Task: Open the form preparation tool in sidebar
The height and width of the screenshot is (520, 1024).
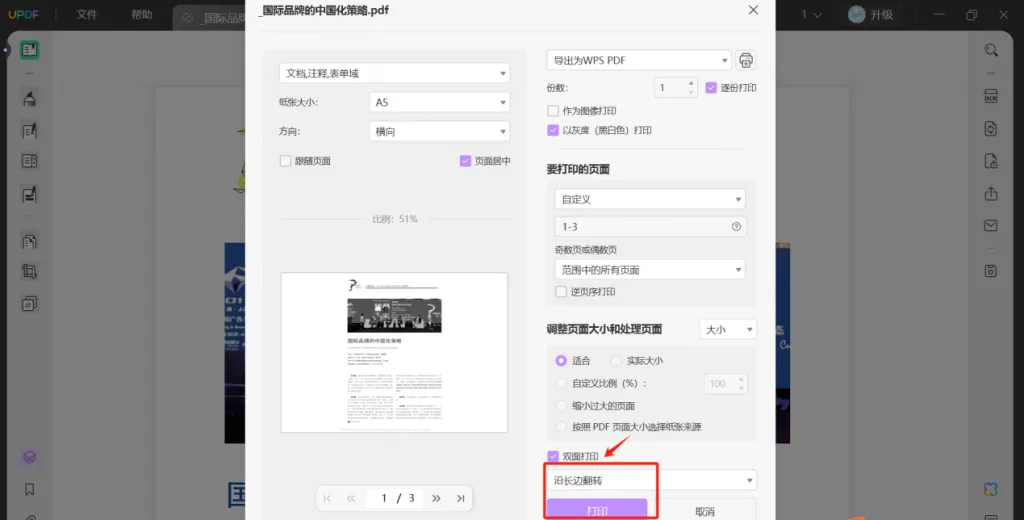Action: (29, 161)
